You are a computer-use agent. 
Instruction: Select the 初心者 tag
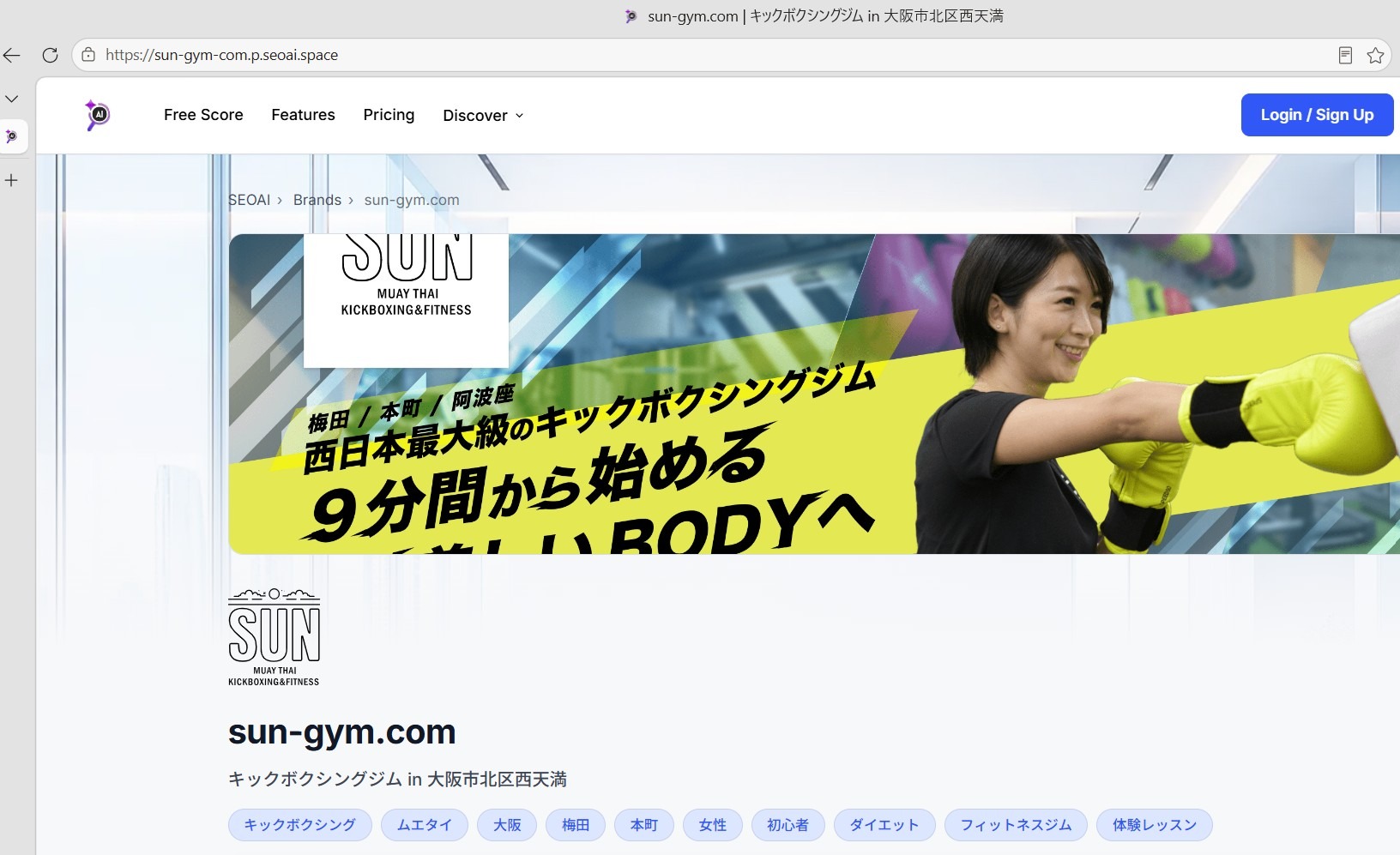(x=788, y=825)
